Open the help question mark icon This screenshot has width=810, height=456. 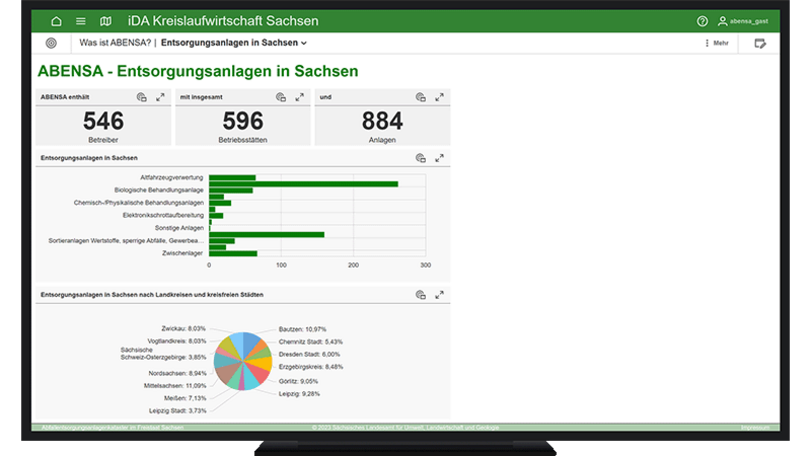pos(702,21)
